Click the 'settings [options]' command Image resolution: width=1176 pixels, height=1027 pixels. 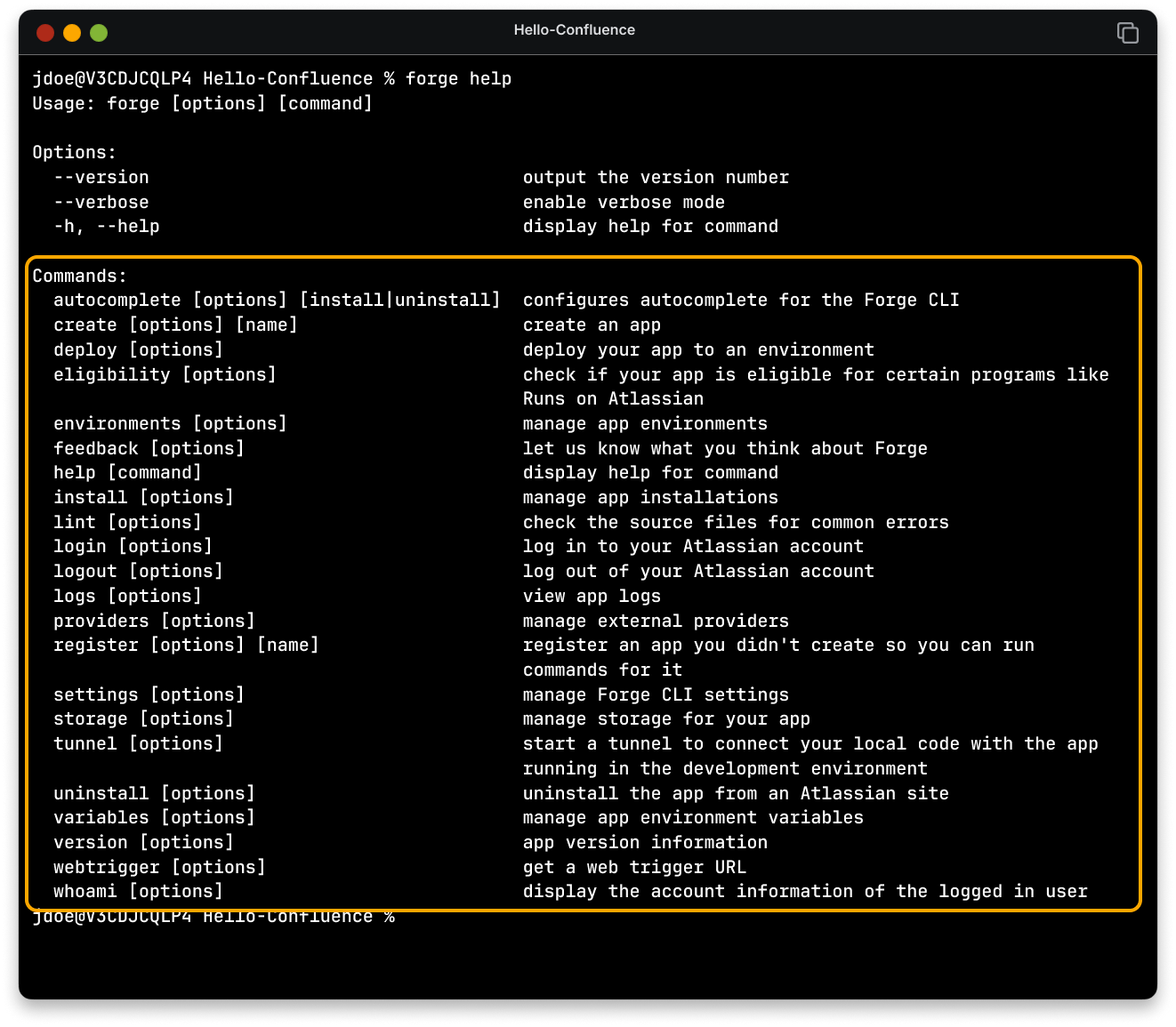pyautogui.click(x=149, y=694)
